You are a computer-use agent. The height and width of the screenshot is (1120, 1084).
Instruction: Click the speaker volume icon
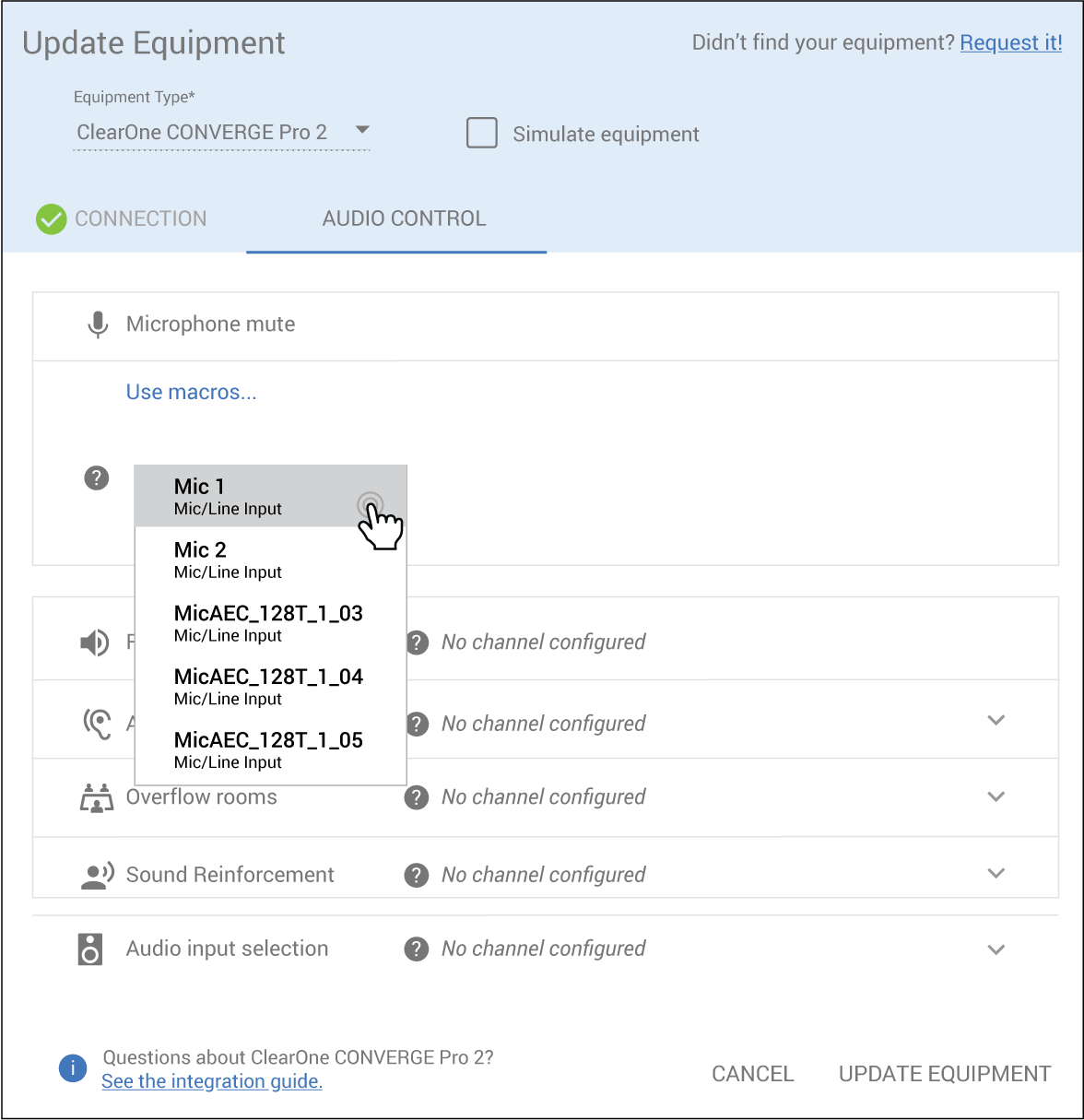coord(95,643)
